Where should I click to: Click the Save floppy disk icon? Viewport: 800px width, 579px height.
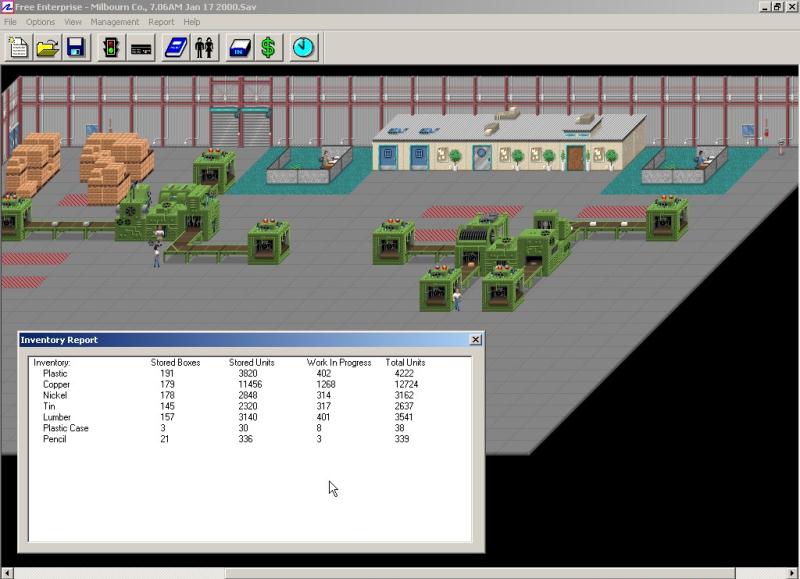tap(76, 47)
